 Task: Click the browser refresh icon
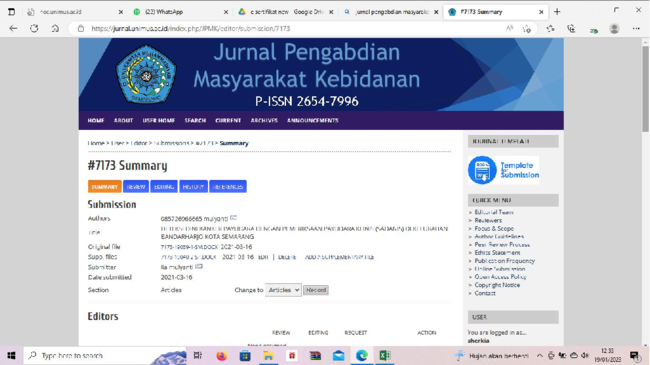(34, 28)
